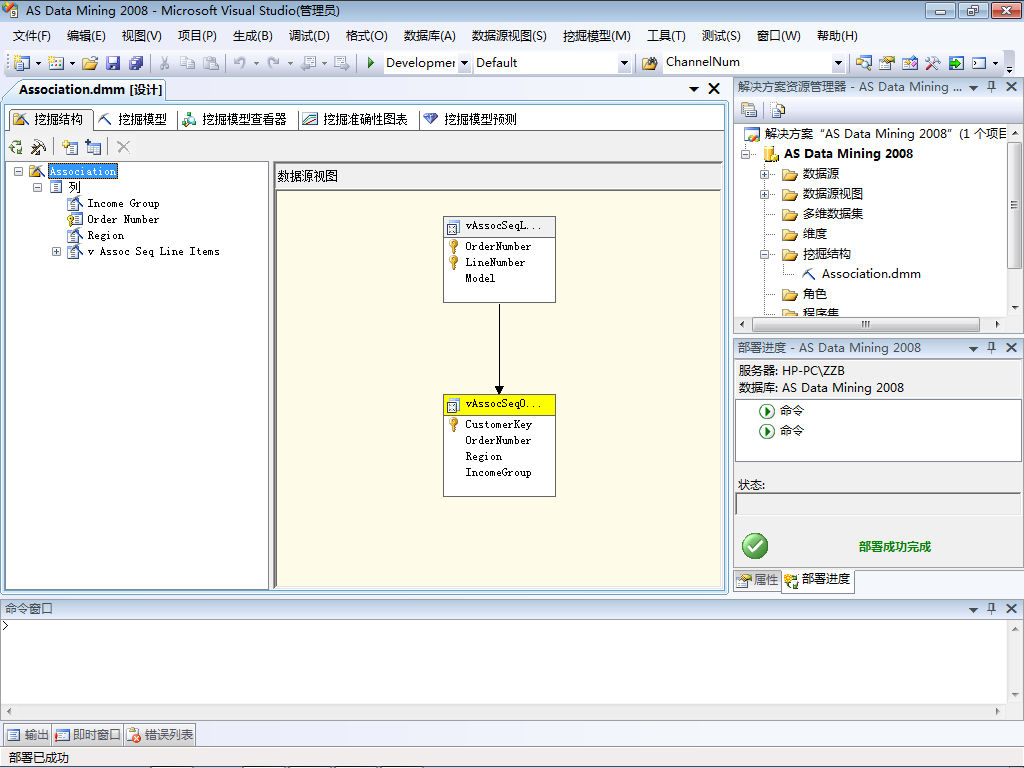Viewport: 1024px width, 768px height.
Task: Select Income Group column
Action: [x=123, y=204]
